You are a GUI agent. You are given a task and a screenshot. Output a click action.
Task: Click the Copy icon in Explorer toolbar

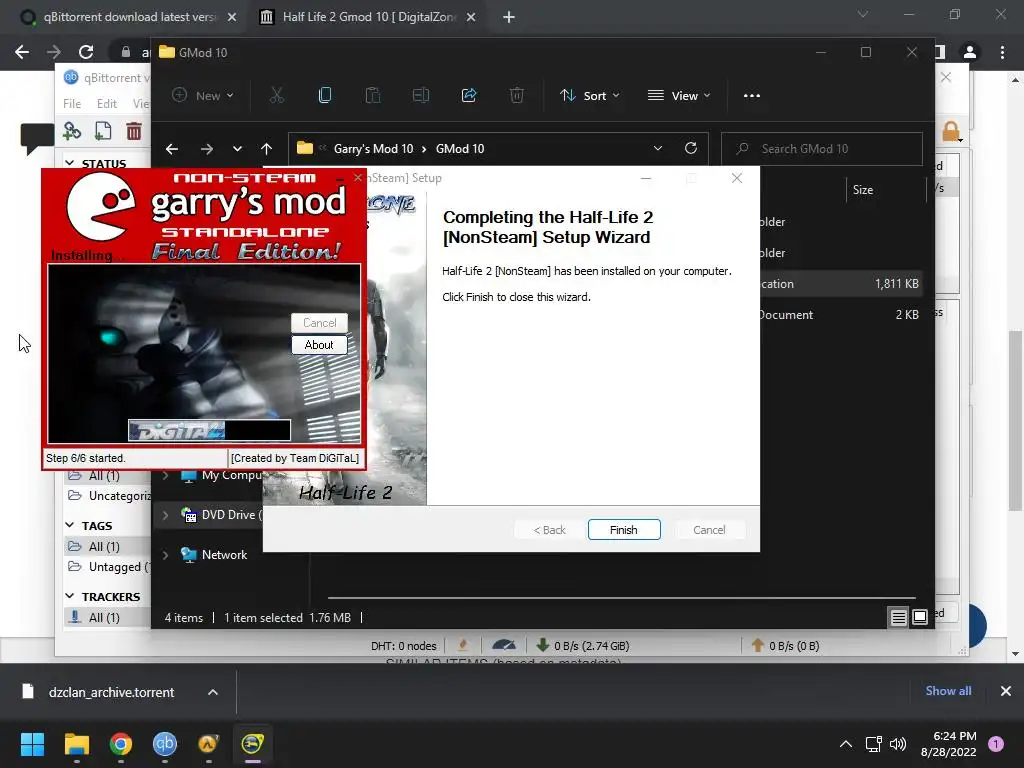[325, 95]
